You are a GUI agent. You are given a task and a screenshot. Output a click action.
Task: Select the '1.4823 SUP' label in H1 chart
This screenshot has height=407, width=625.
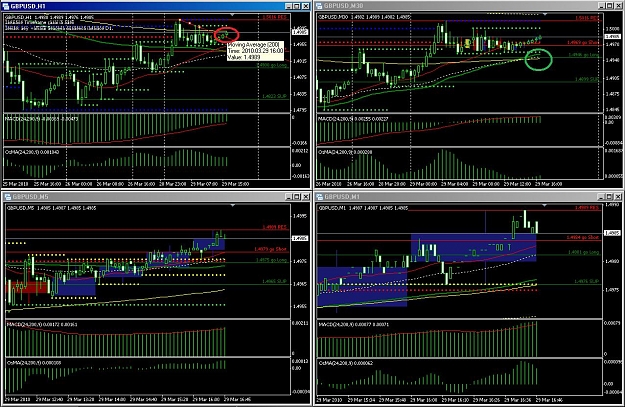click(275, 96)
